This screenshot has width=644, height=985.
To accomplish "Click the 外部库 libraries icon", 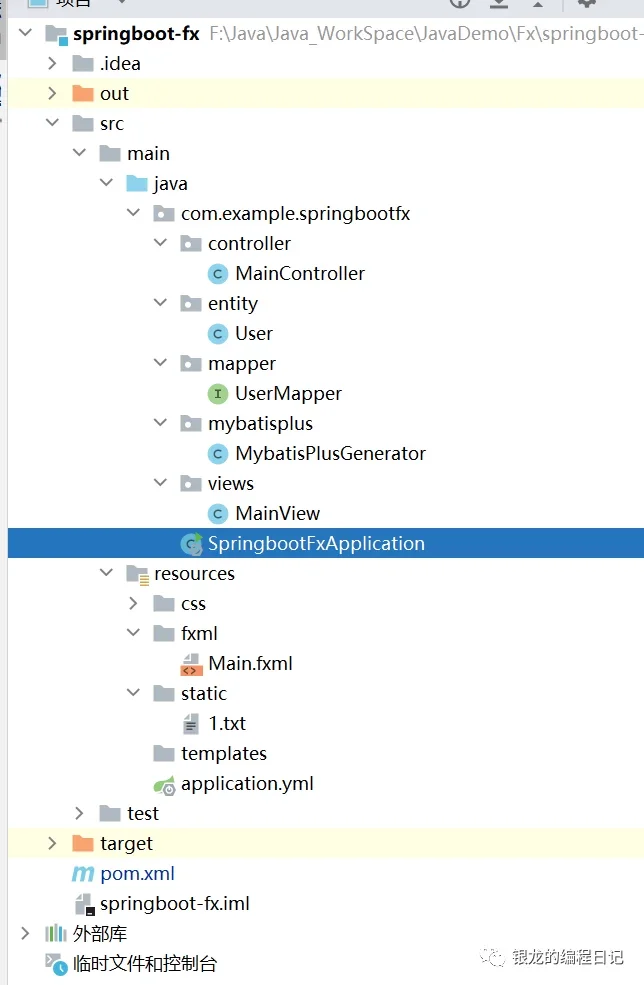I will [56, 934].
